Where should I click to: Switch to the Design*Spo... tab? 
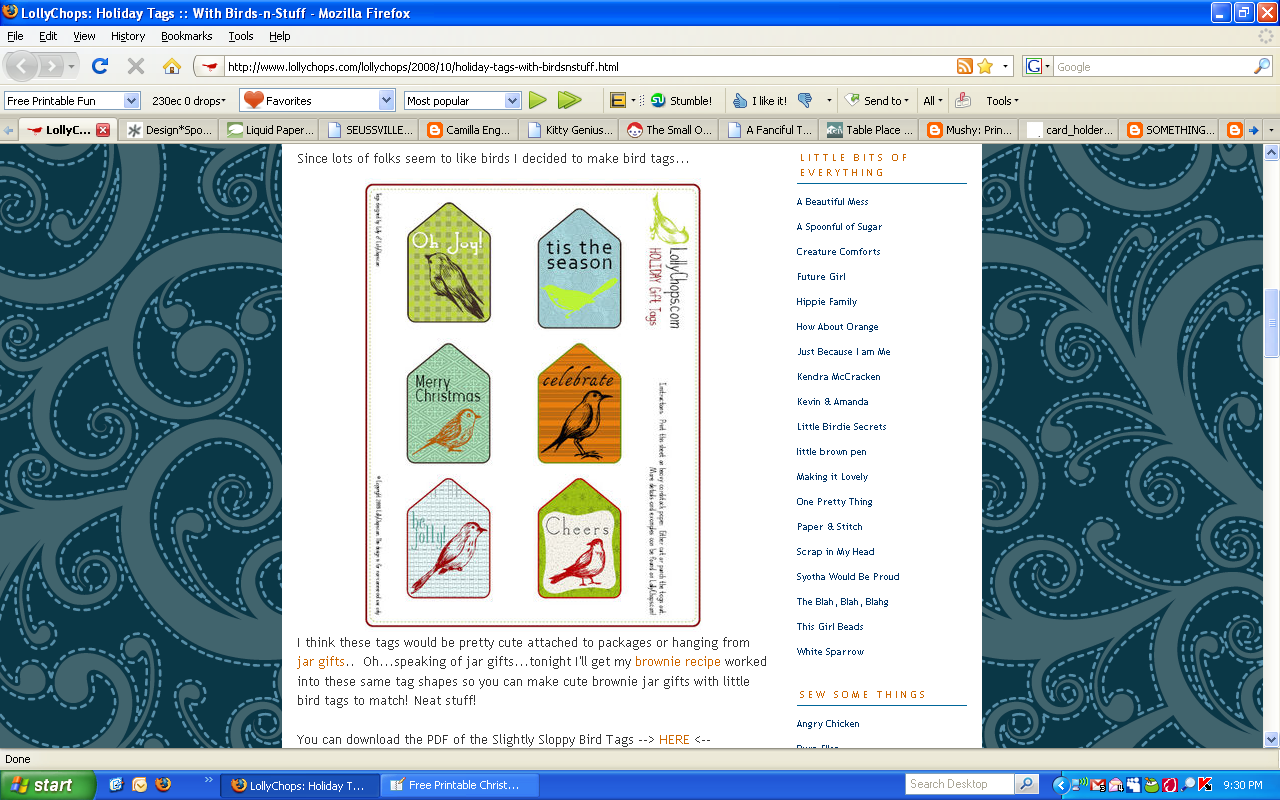(168, 130)
